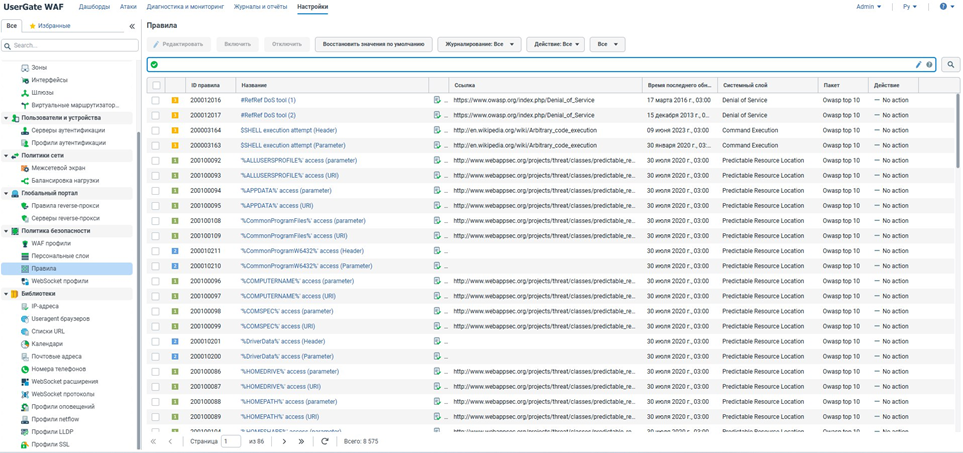Click the refresh icon in pagination bar
963x453 pixels.
[x=325, y=441]
